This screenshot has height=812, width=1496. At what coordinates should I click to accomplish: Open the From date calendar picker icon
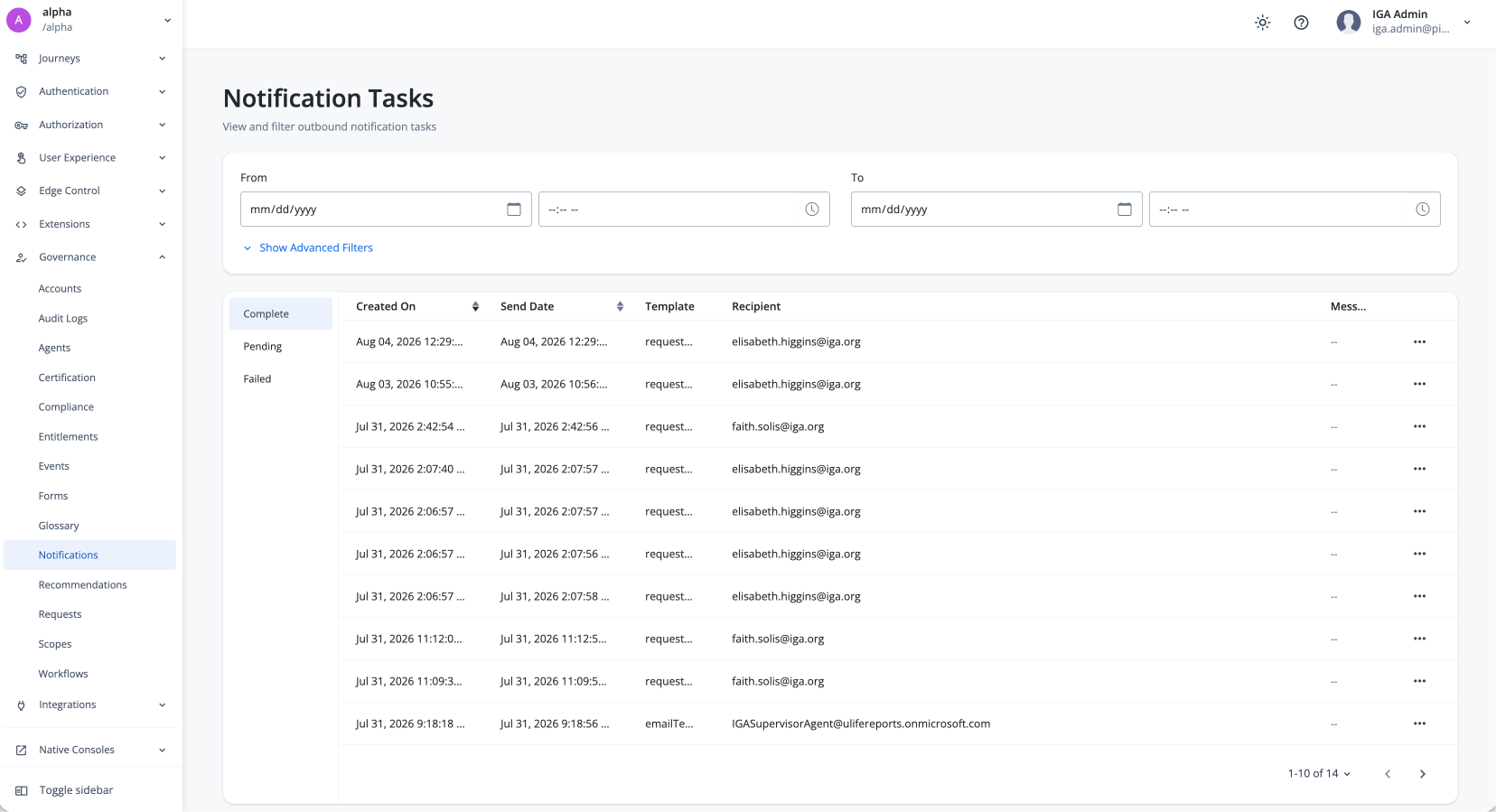pyautogui.click(x=514, y=210)
